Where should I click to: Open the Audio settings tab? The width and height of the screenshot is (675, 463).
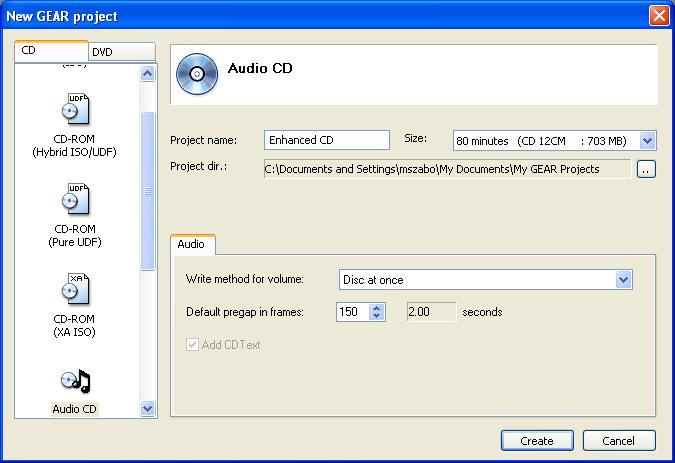(191, 244)
